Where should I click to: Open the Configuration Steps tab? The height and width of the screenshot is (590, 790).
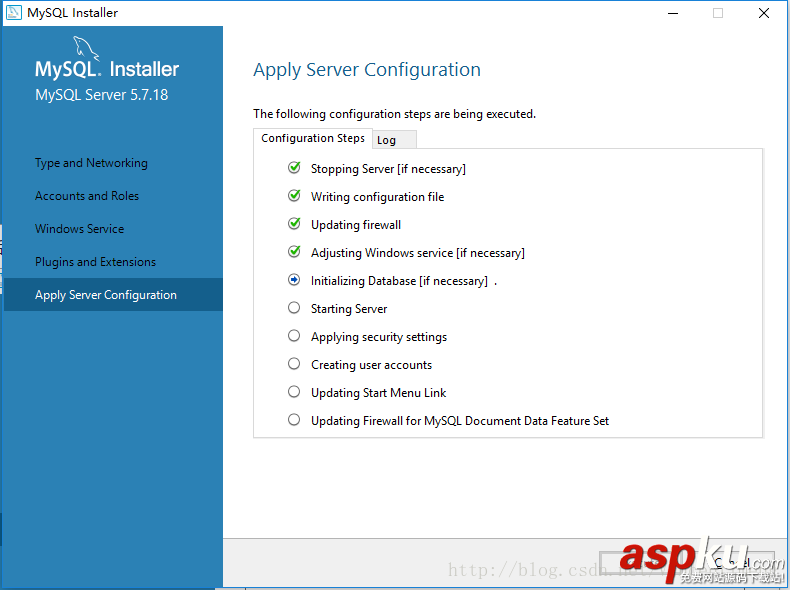click(x=313, y=138)
